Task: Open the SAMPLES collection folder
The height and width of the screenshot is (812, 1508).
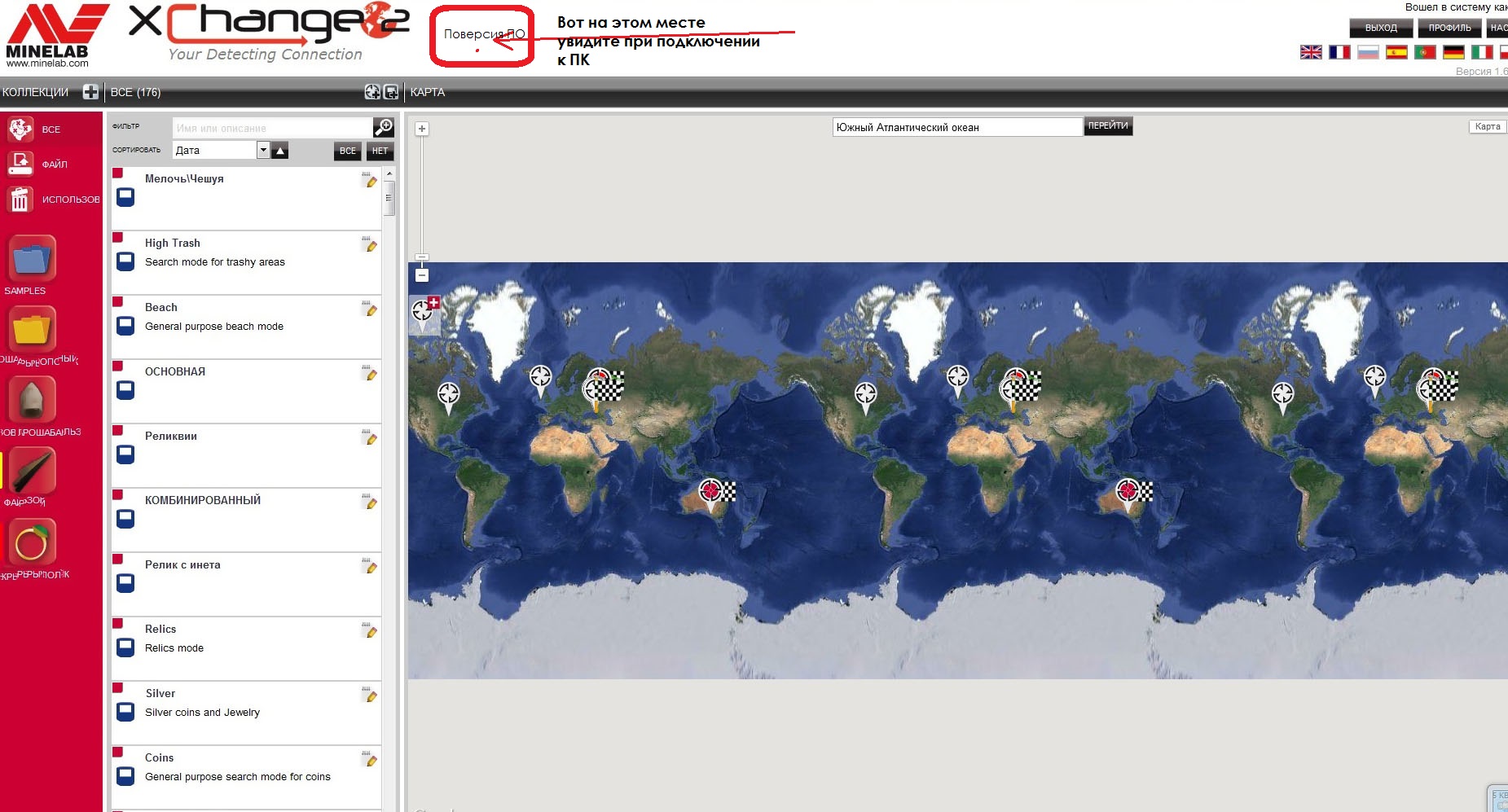Action: [x=32, y=260]
